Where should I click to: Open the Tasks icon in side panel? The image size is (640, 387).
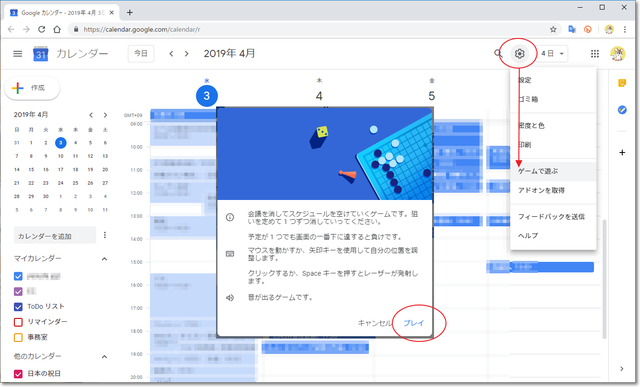(622, 109)
